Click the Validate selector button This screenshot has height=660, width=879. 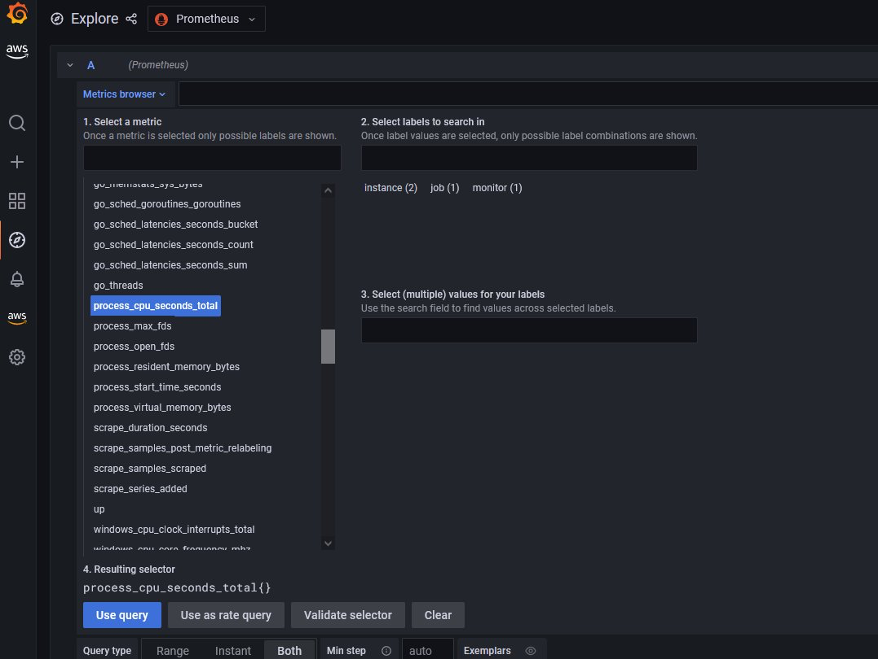347,615
